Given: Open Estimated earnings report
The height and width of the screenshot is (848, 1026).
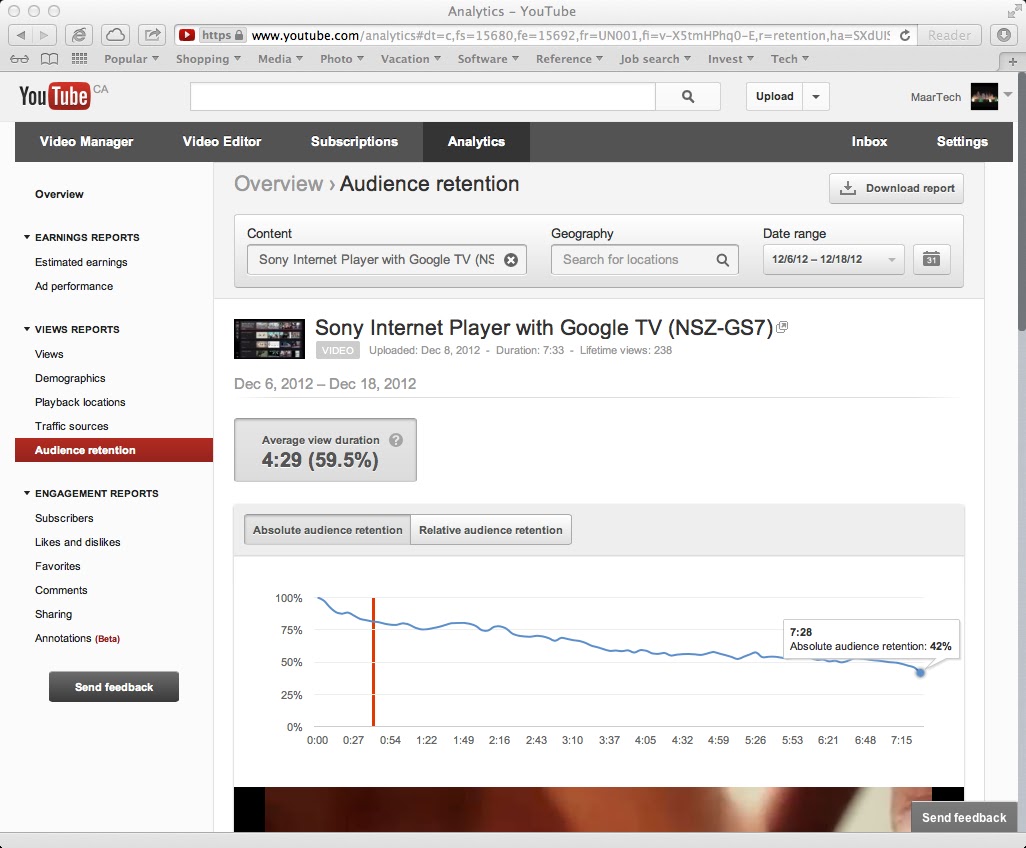Looking at the screenshot, I should [x=81, y=262].
